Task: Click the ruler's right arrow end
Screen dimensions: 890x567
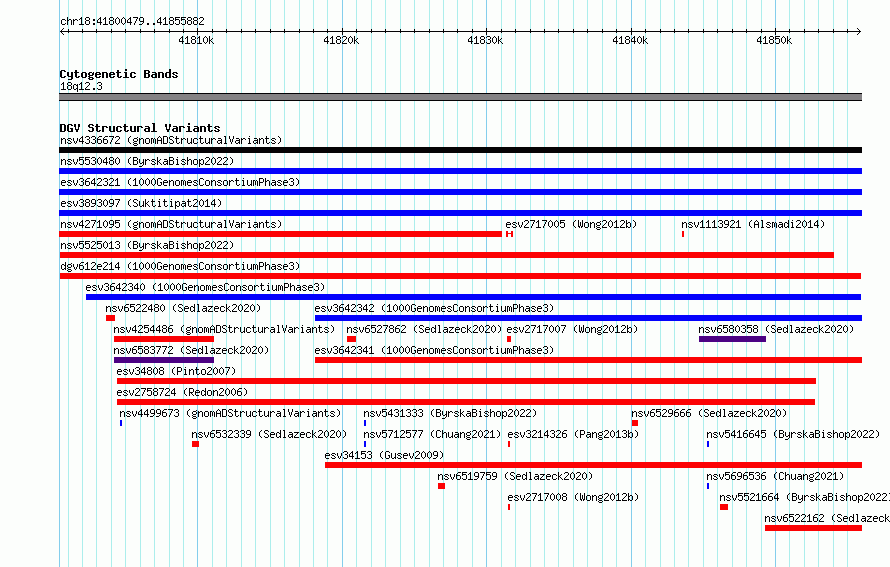Action: pyautogui.click(x=859, y=31)
